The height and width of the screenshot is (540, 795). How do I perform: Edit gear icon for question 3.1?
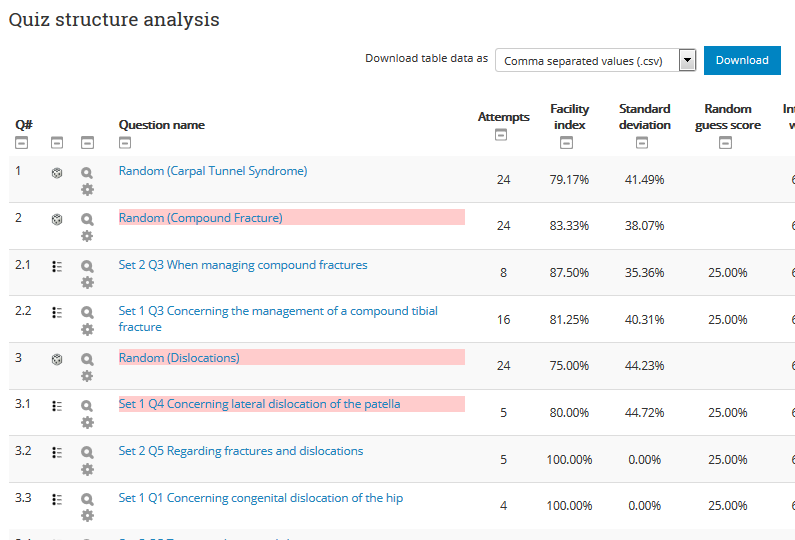[87, 422]
